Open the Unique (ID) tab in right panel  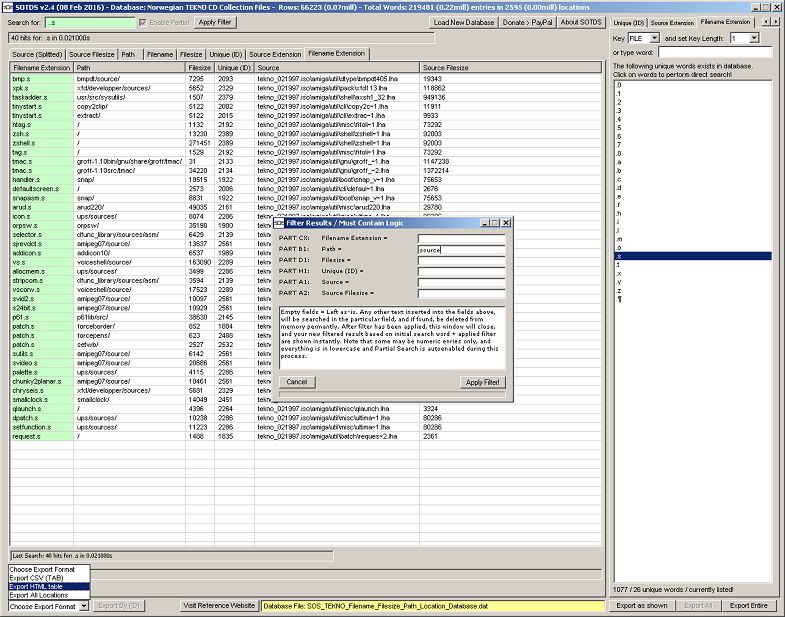(x=628, y=22)
